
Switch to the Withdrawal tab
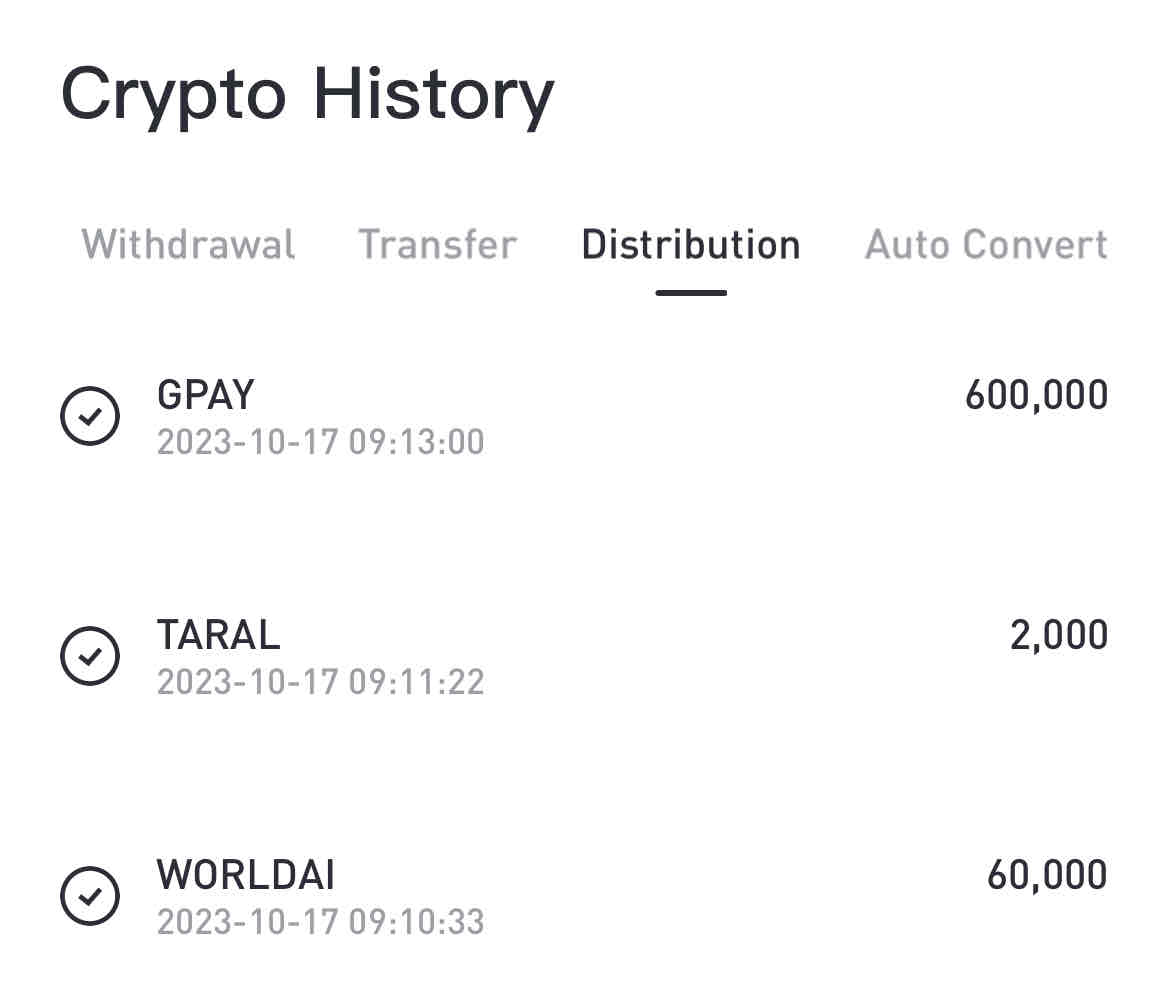pos(188,245)
